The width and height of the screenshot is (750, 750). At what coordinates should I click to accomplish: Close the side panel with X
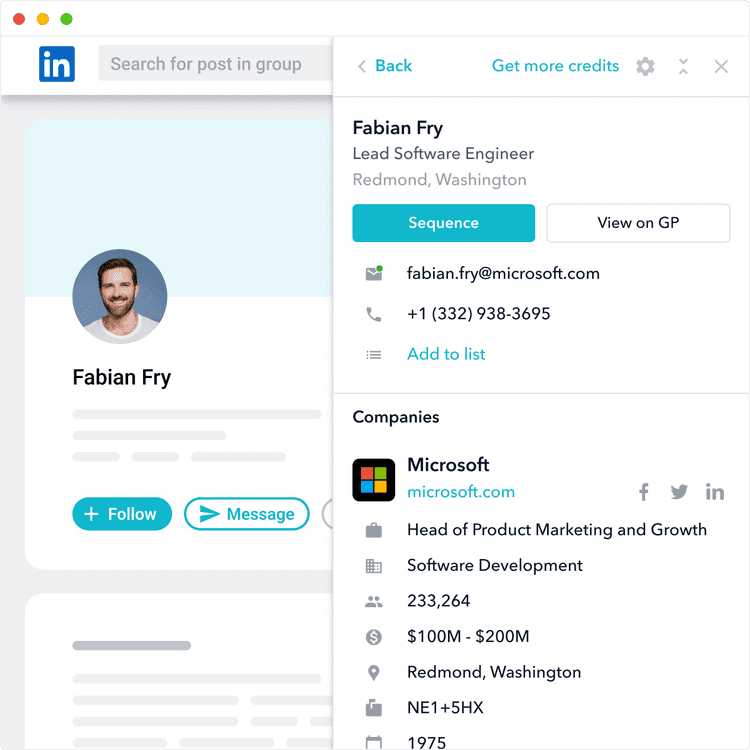click(x=721, y=66)
